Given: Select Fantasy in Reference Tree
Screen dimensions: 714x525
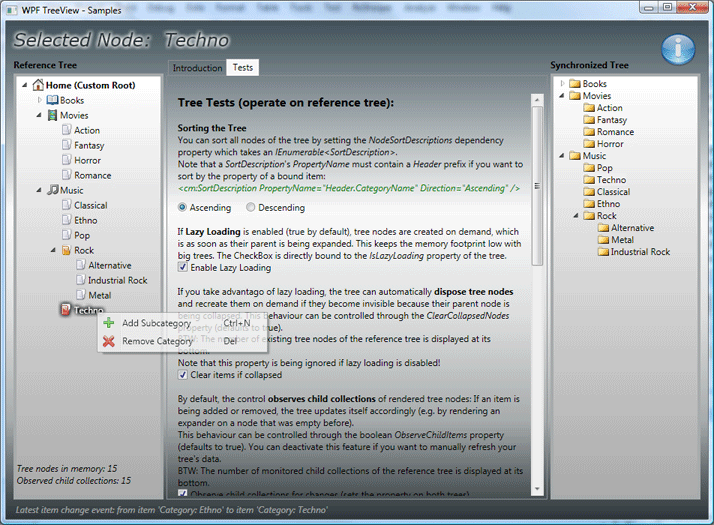Looking at the screenshot, I should coord(89,145).
